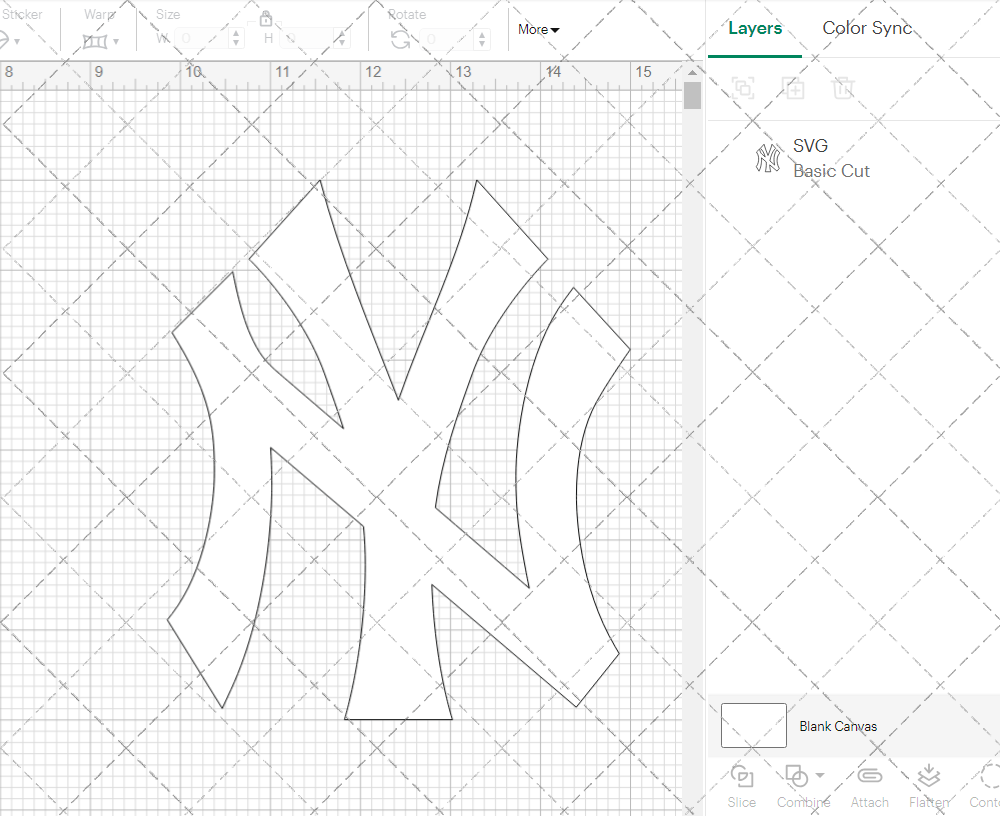The image size is (1000, 816).
Task: Click the Delete layer trash icon
Action: coord(842,87)
